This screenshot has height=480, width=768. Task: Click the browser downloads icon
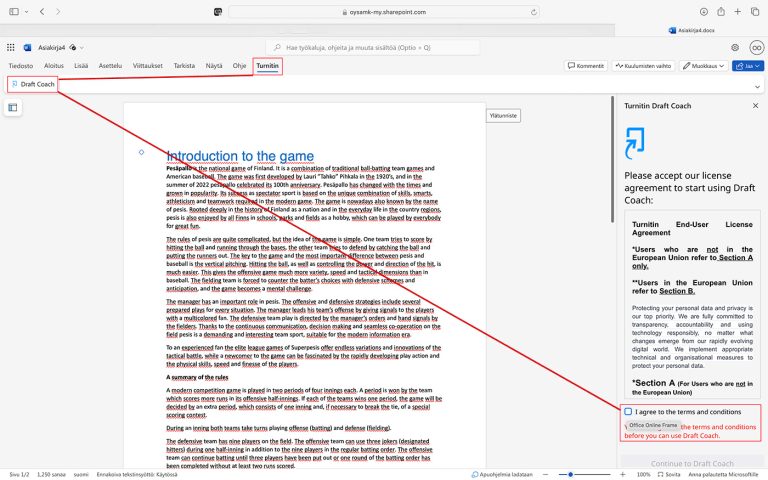pyautogui.click(x=705, y=11)
